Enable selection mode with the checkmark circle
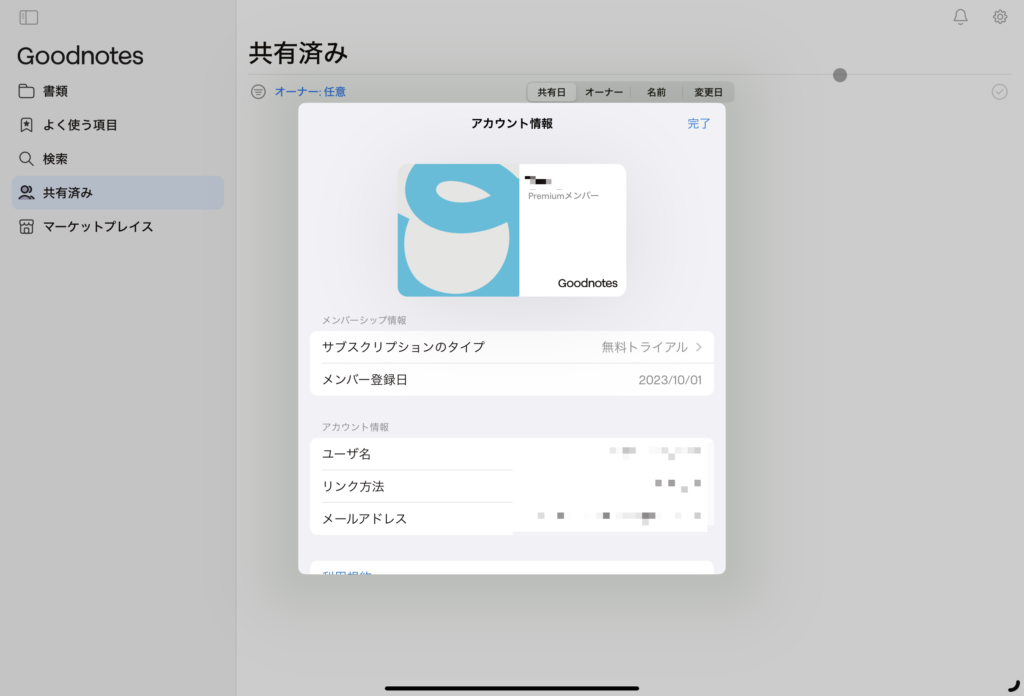The width and height of the screenshot is (1024, 696). pos(999,92)
